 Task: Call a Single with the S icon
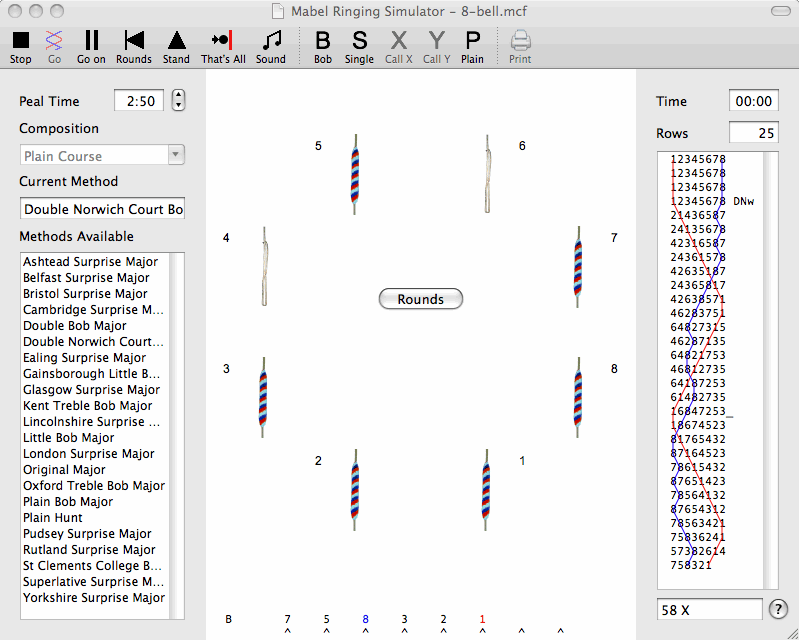359,40
